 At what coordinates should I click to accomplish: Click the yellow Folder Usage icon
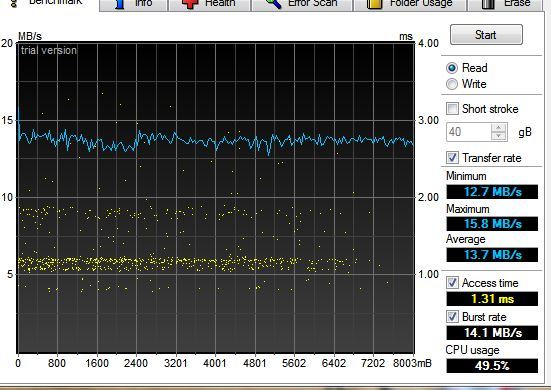click(x=374, y=4)
